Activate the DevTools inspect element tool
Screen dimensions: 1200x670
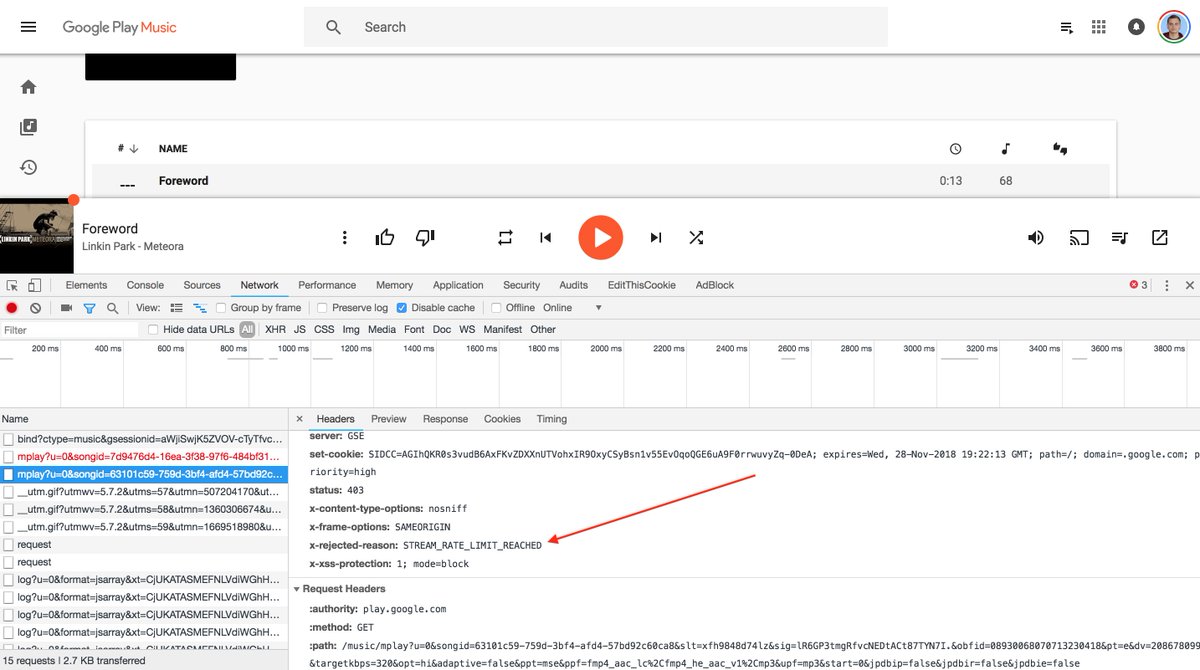(x=11, y=285)
